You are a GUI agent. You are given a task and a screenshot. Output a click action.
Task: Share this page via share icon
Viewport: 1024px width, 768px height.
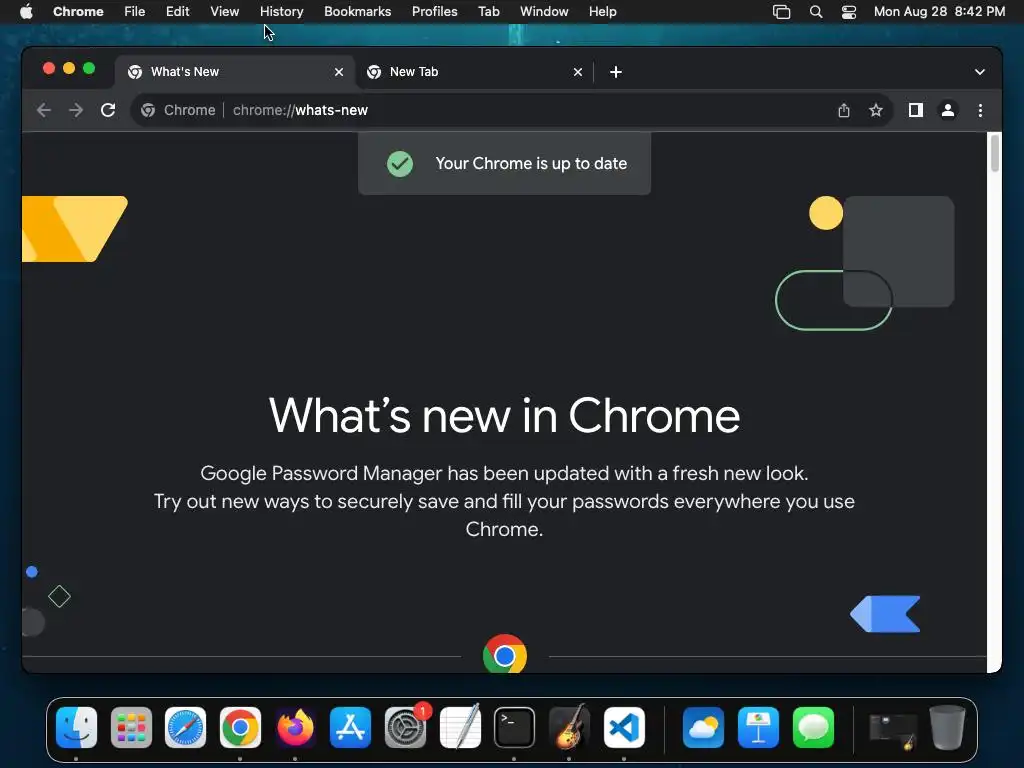coord(844,110)
